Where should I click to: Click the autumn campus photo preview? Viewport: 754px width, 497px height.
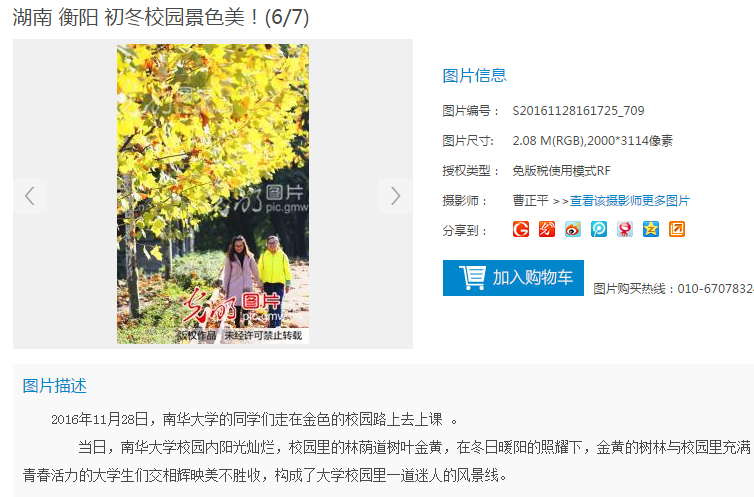click(x=213, y=194)
